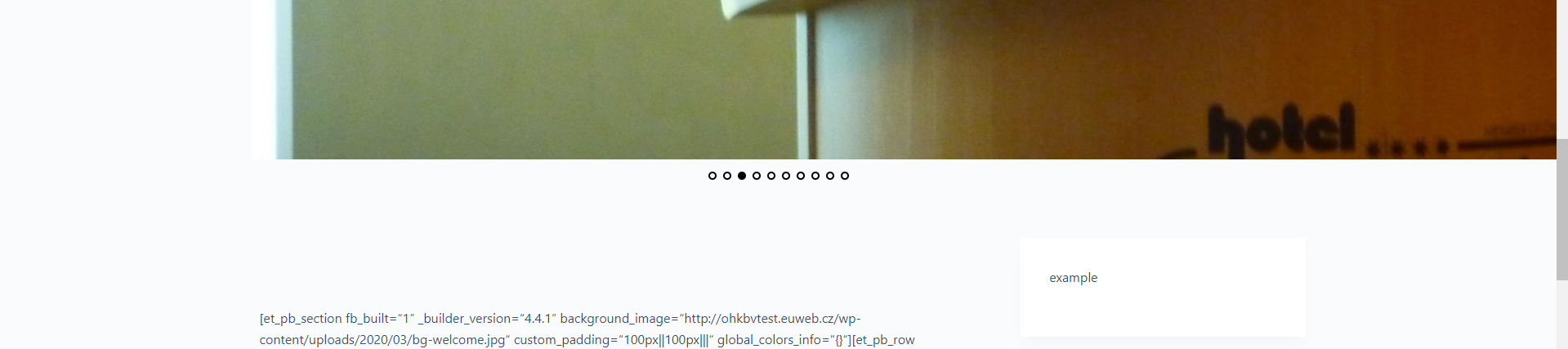
Task: Select the fifth slider pagination dot
Action: 771,176
